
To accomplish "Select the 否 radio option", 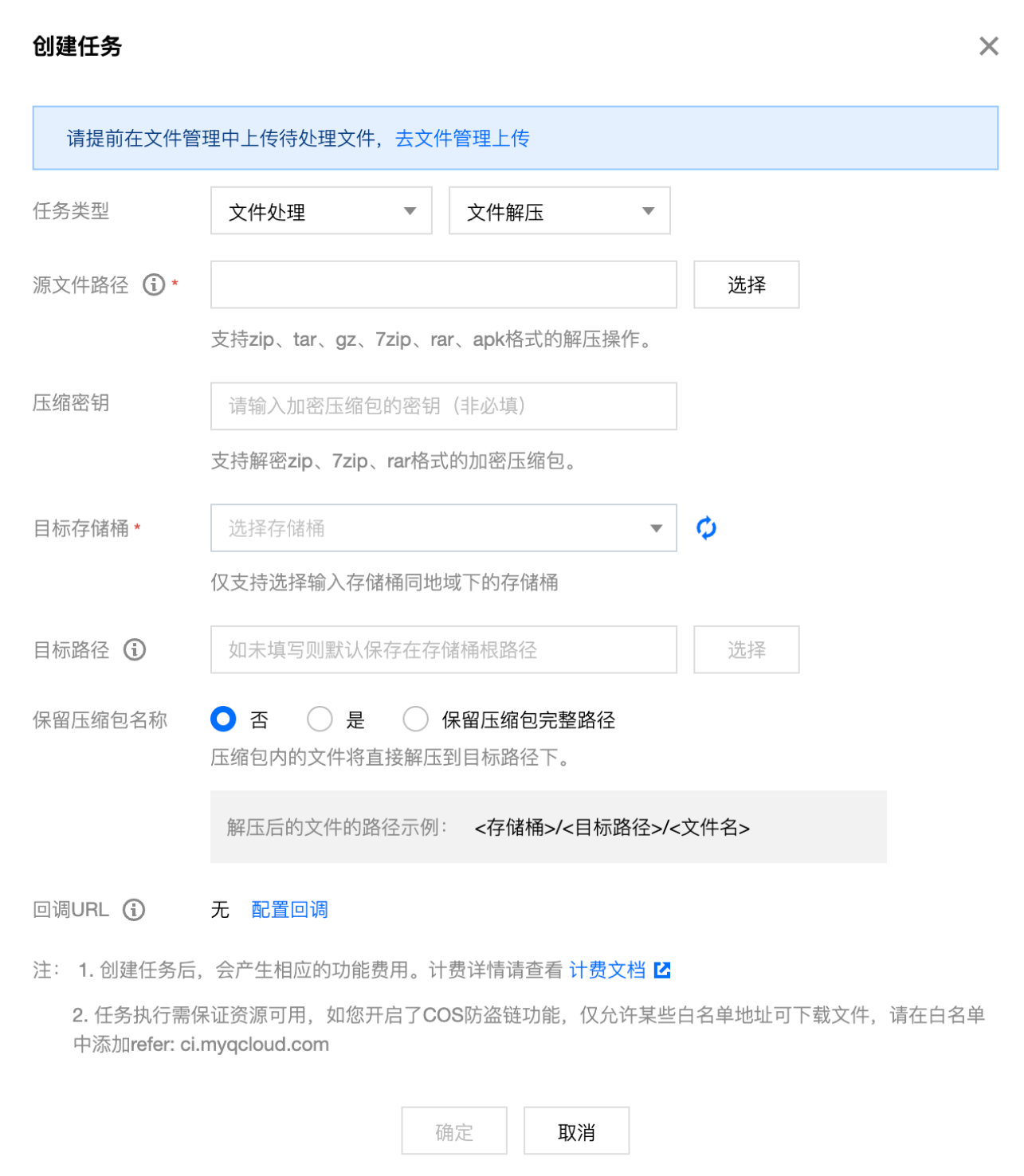I will pyautogui.click(x=223, y=719).
